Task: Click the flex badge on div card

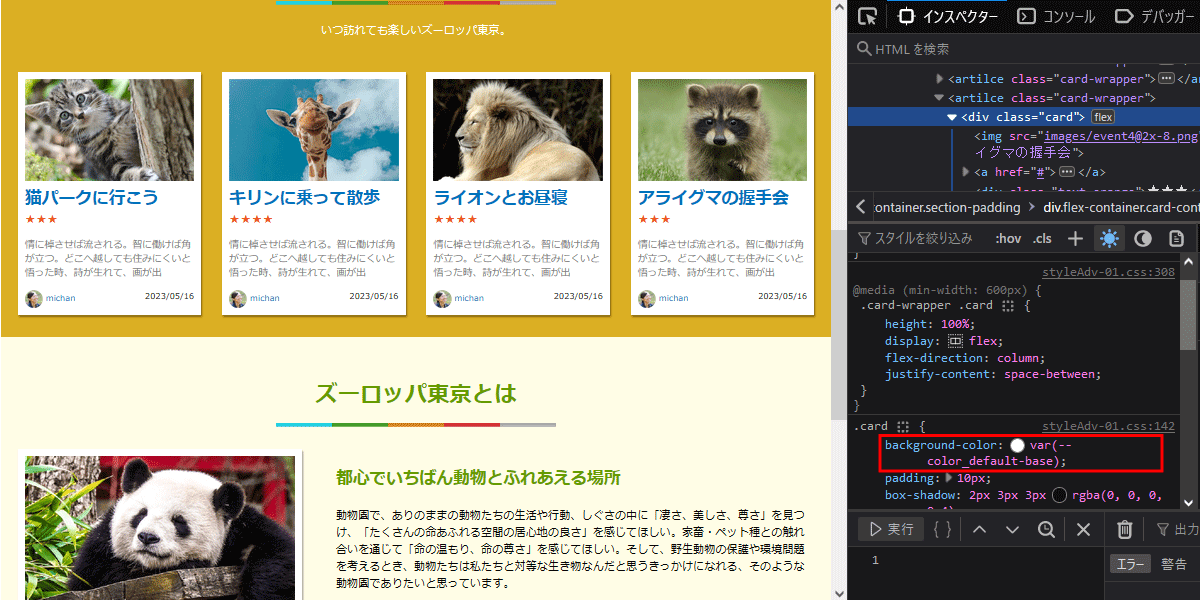Action: tap(1103, 117)
